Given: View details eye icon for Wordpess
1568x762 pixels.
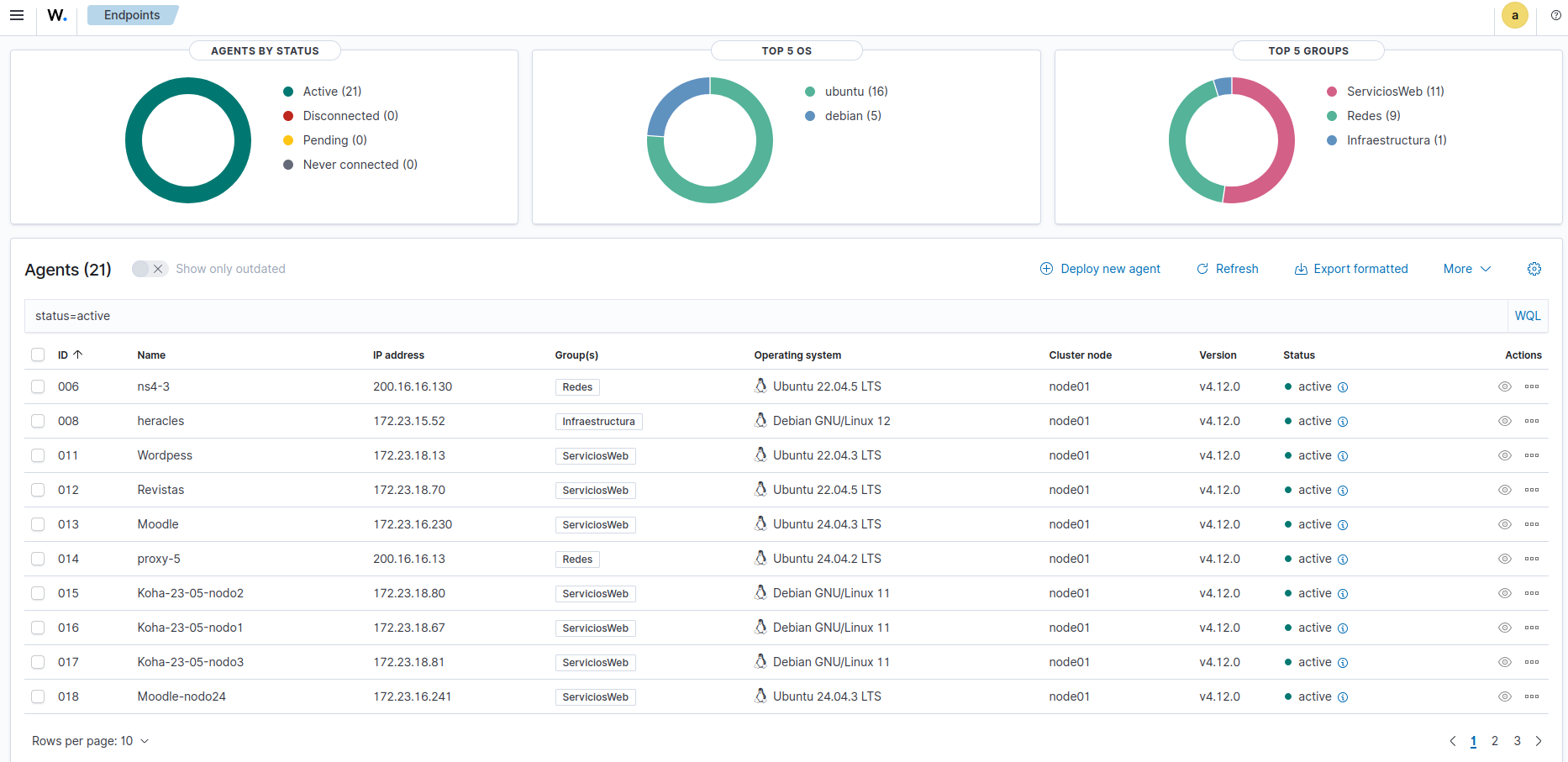Looking at the screenshot, I should pyautogui.click(x=1505, y=455).
